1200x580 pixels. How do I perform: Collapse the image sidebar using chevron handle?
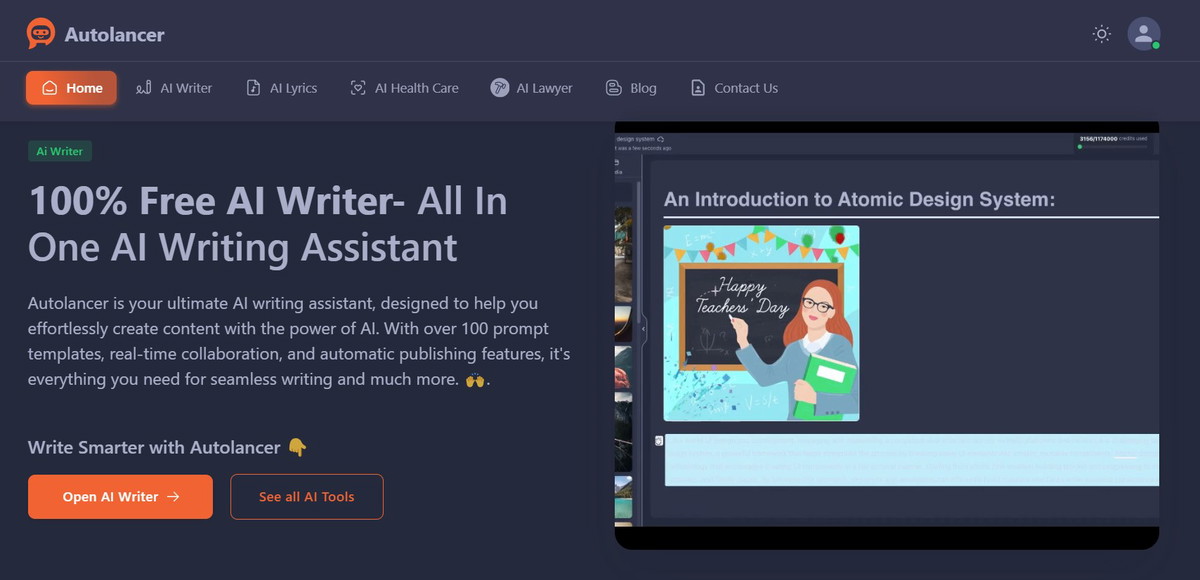click(643, 328)
